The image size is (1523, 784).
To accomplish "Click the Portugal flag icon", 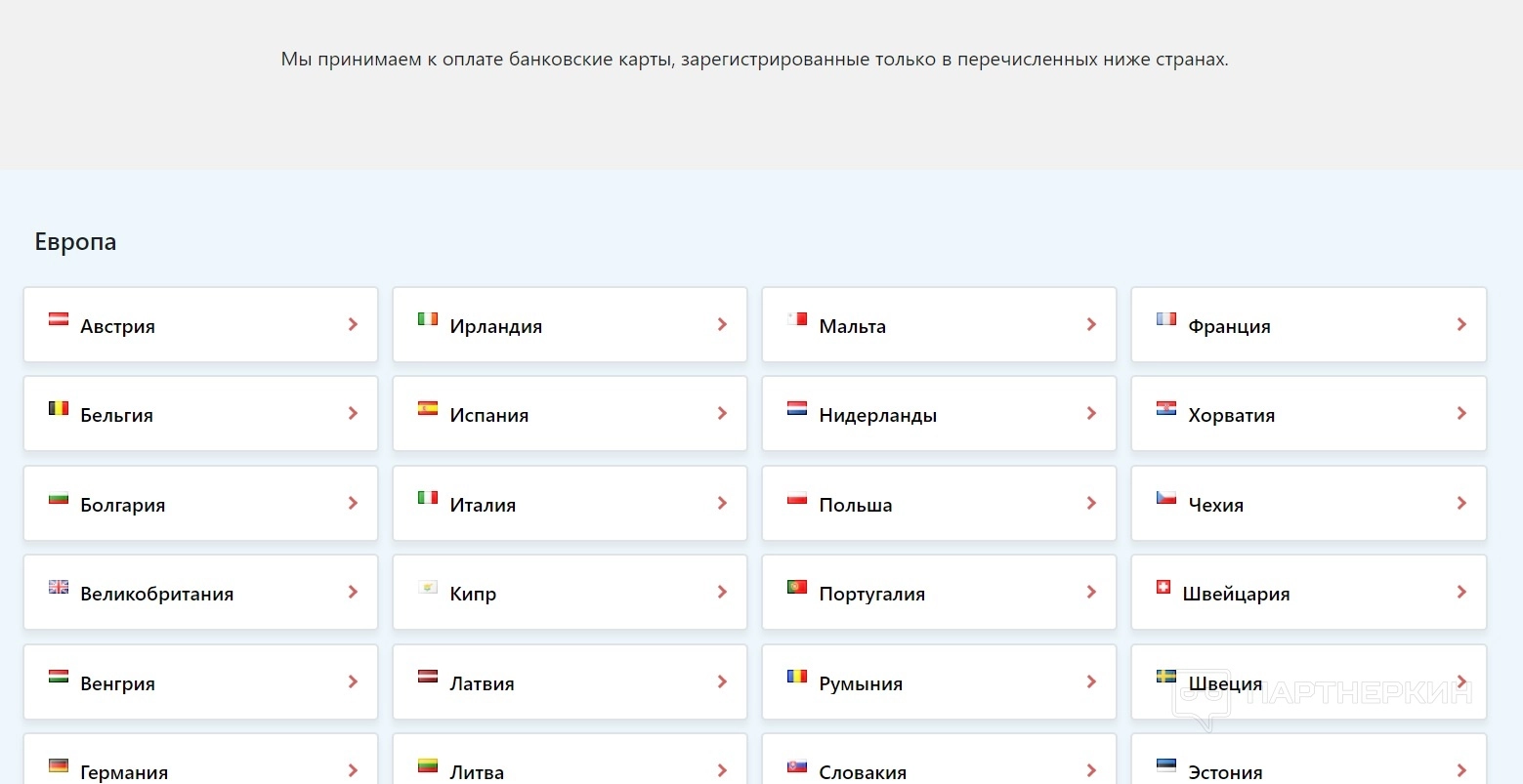I will pos(797,587).
